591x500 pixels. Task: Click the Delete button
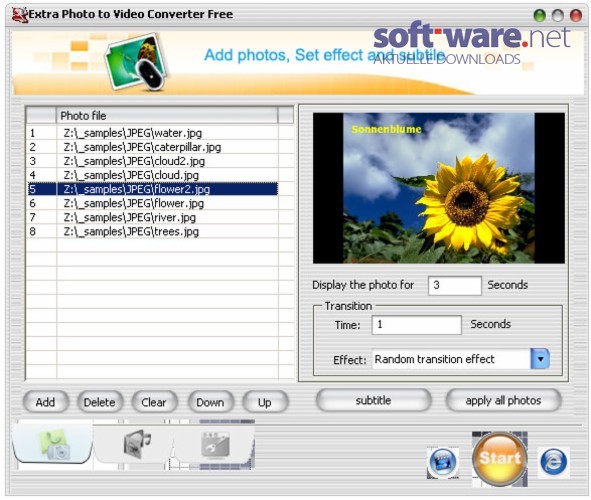click(100, 402)
